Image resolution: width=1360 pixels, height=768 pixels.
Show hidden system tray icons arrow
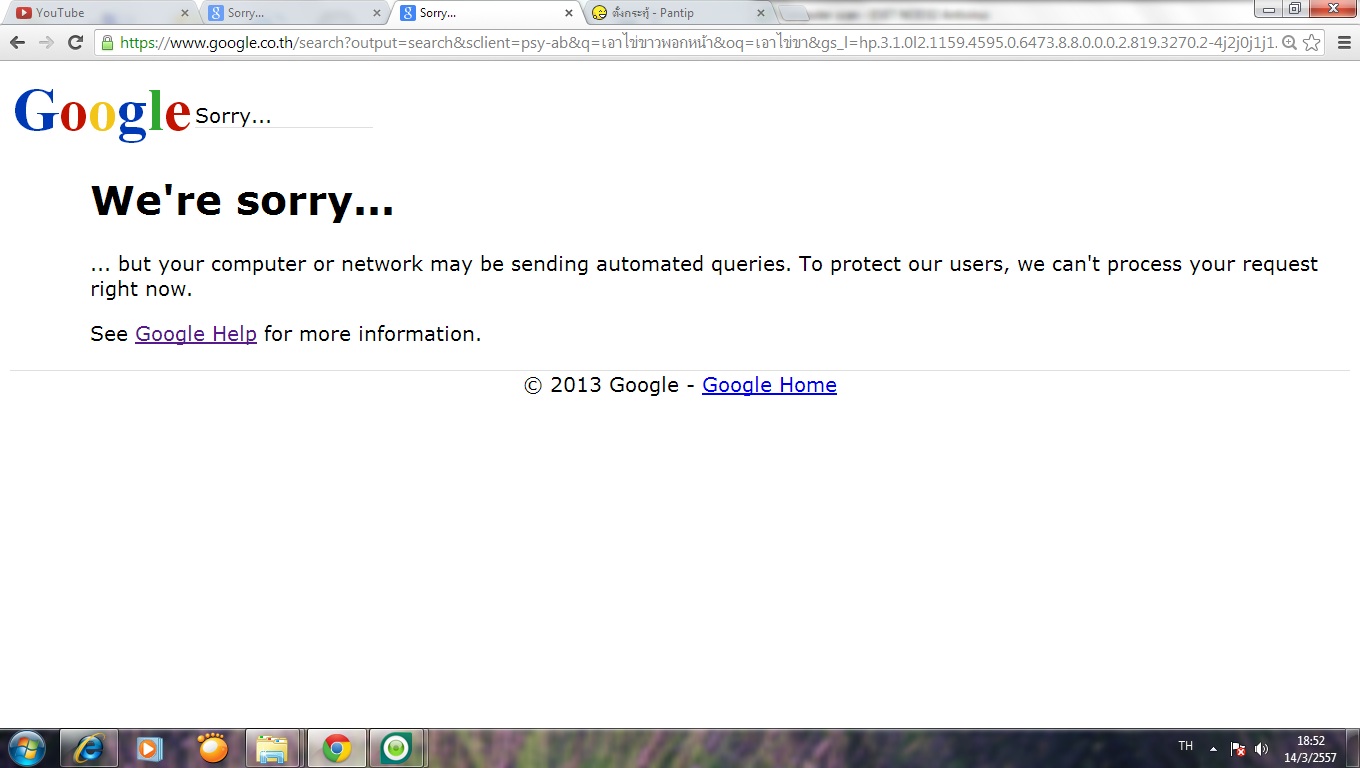1213,748
